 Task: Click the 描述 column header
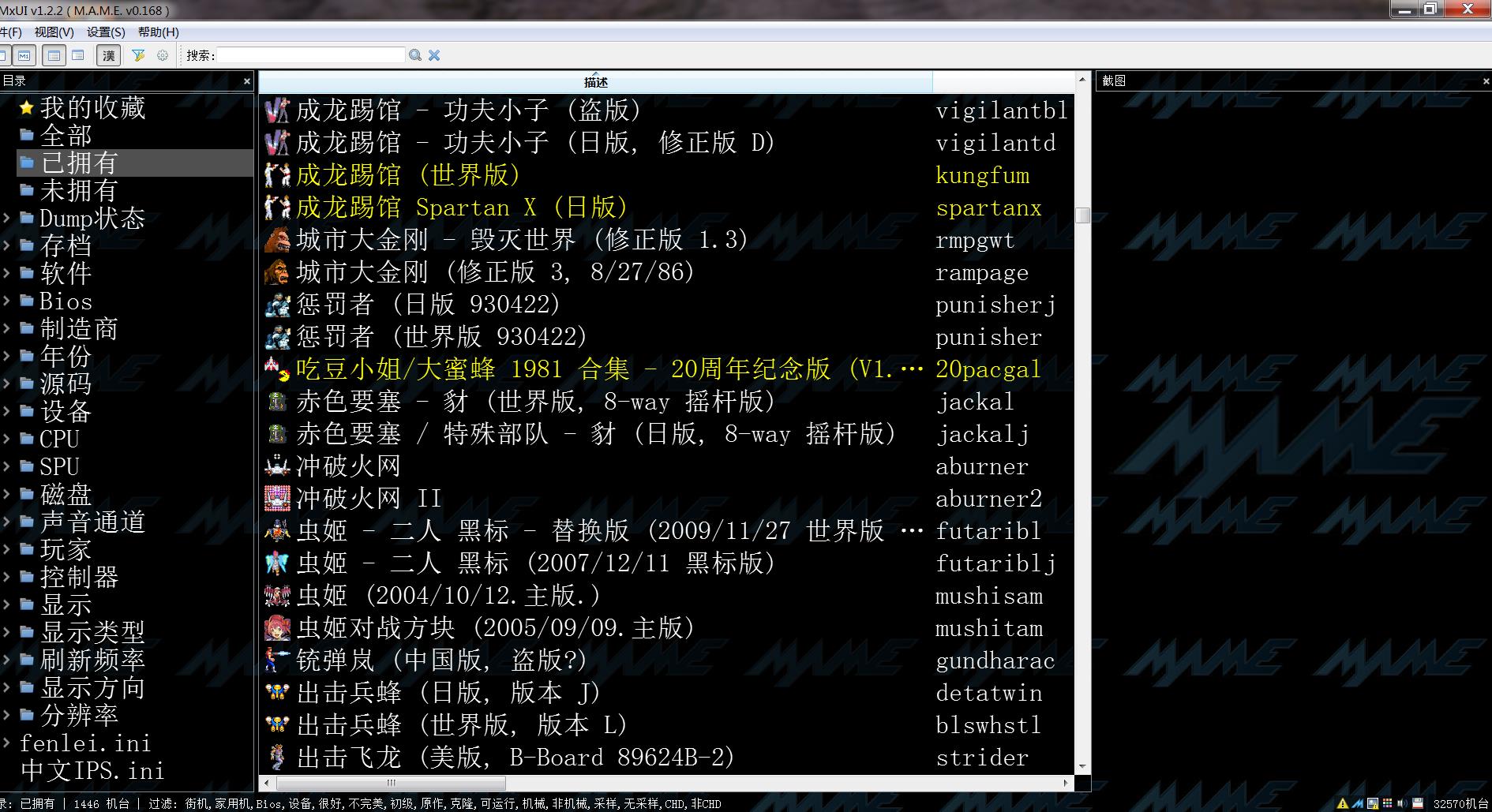[596, 82]
